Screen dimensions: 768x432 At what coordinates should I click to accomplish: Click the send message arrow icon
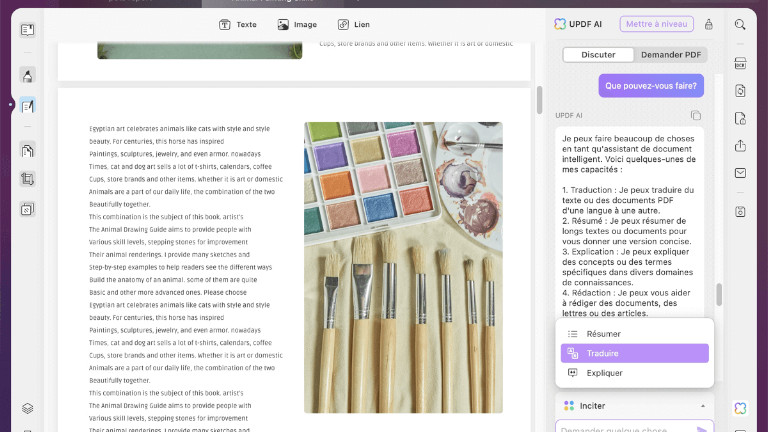click(x=702, y=428)
